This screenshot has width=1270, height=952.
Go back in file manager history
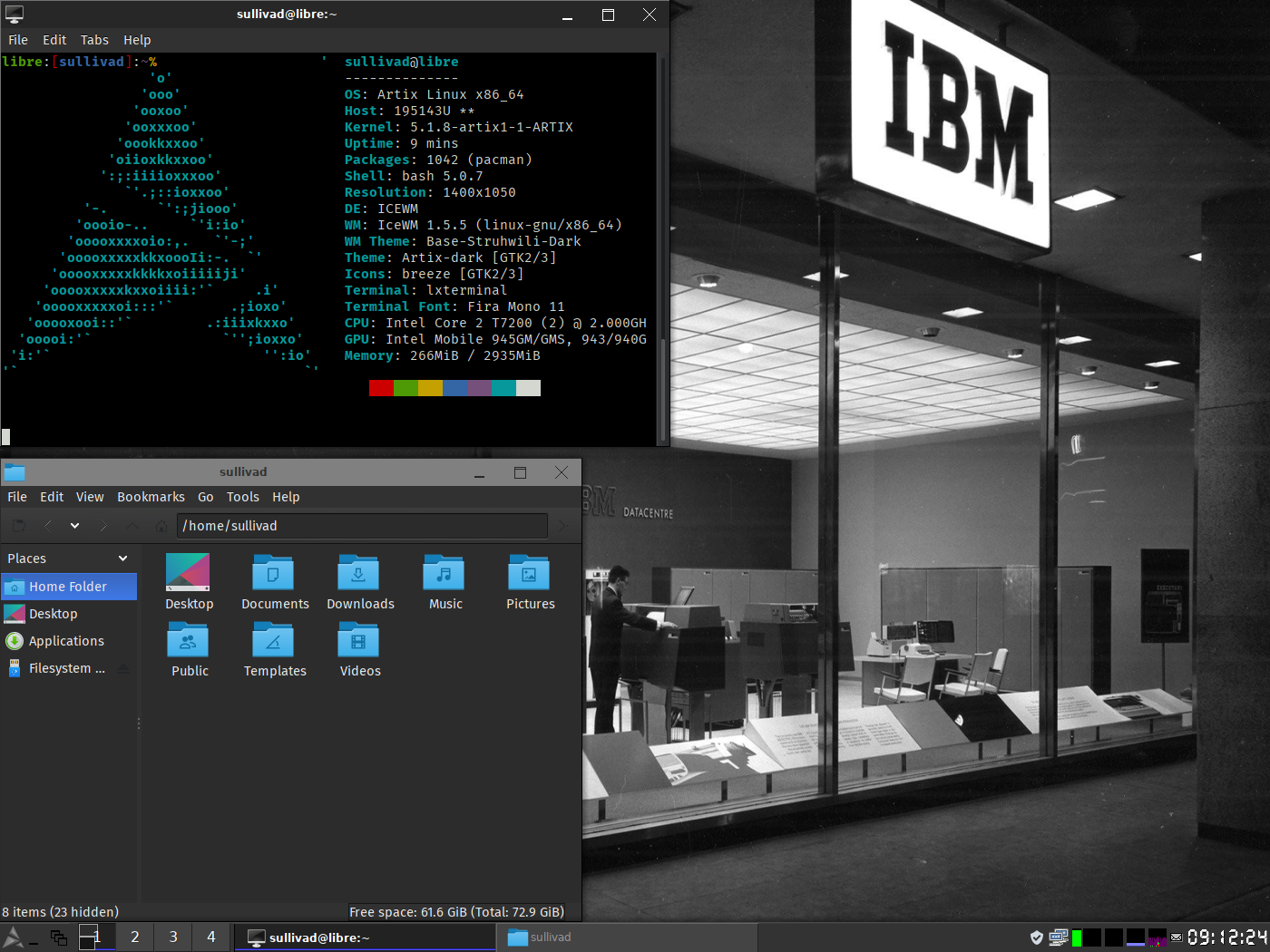[47, 526]
